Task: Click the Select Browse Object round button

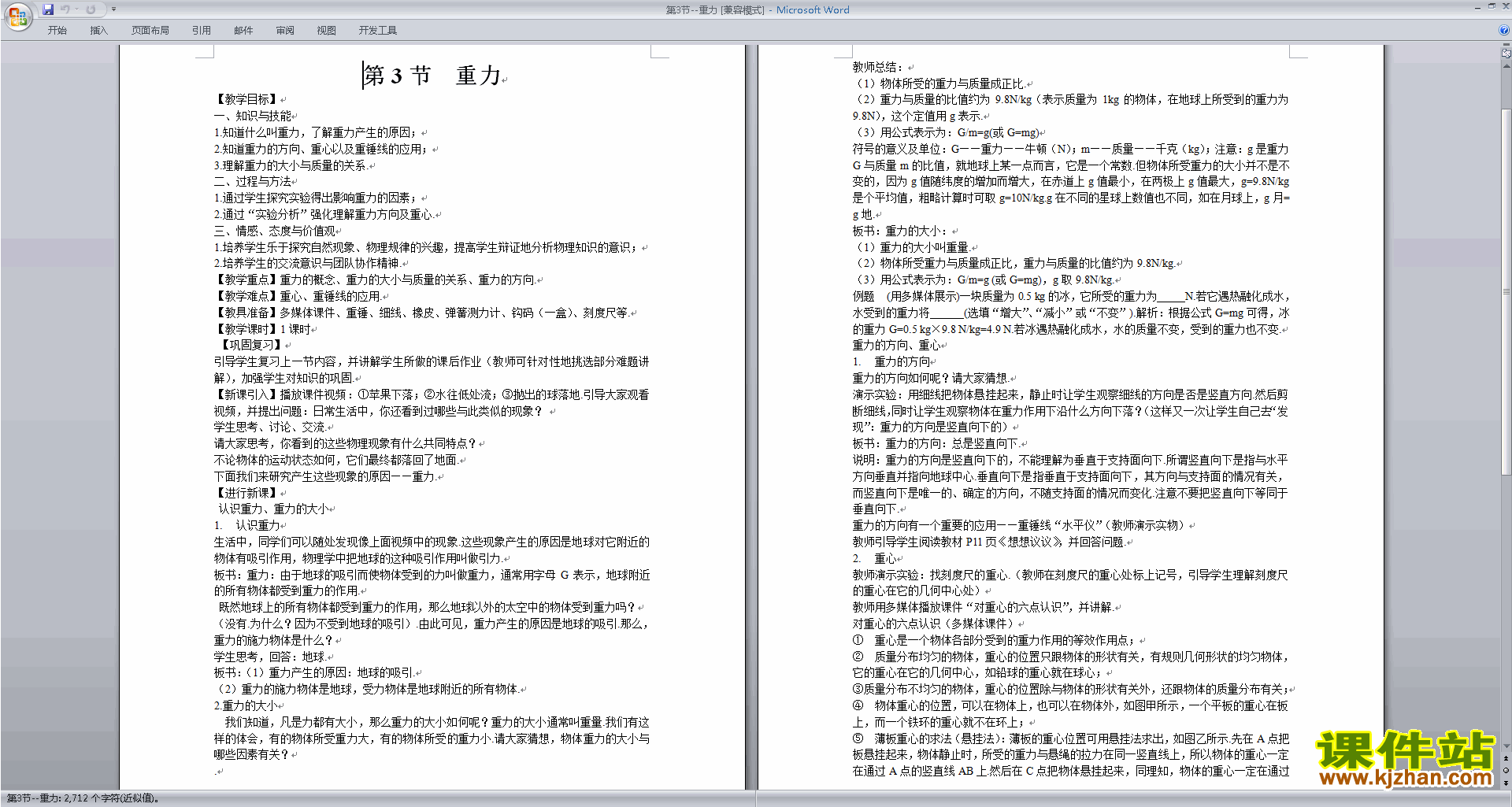Action: point(1506,771)
